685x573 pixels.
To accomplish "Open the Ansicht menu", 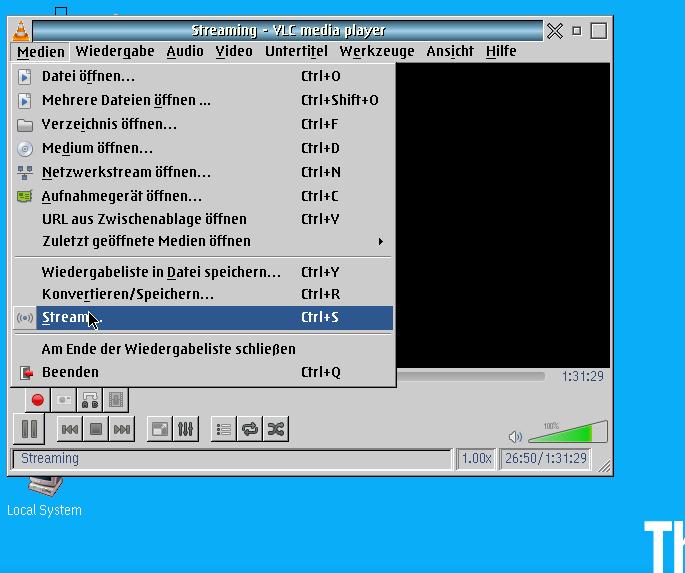I will coord(450,52).
